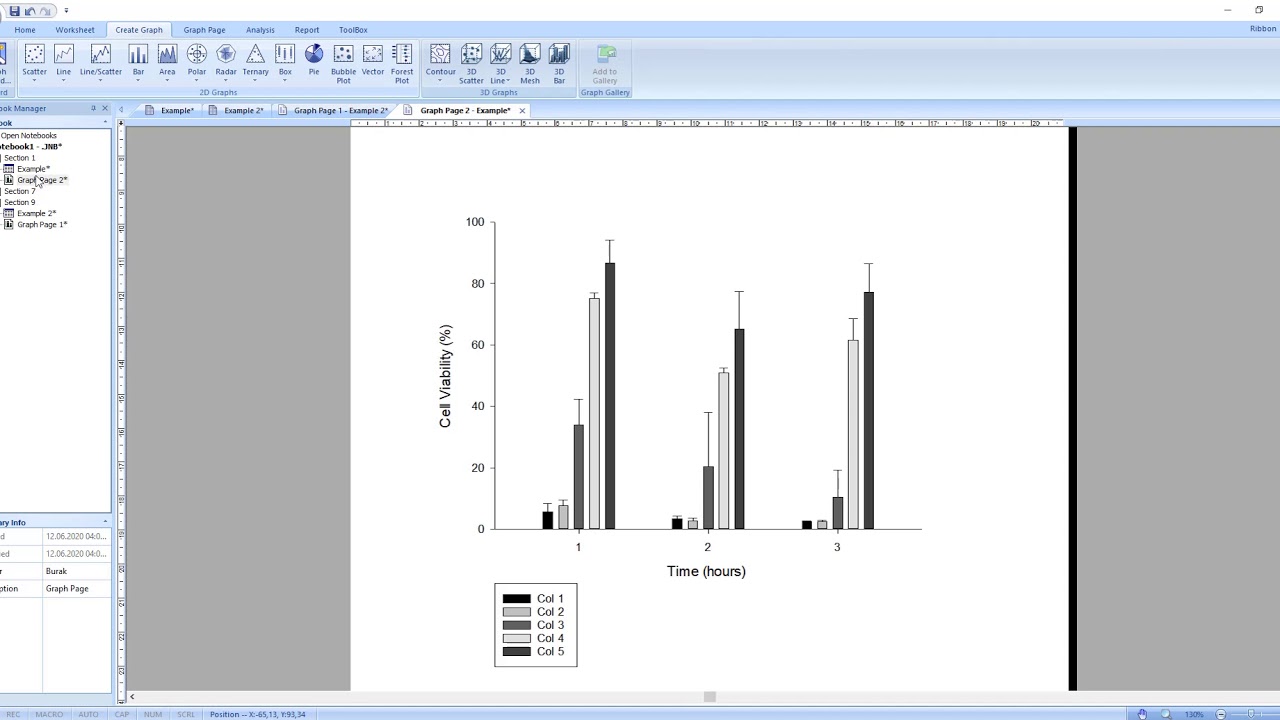Select Section 7 in notebook tree
This screenshot has height=720, width=1280.
pos(19,191)
